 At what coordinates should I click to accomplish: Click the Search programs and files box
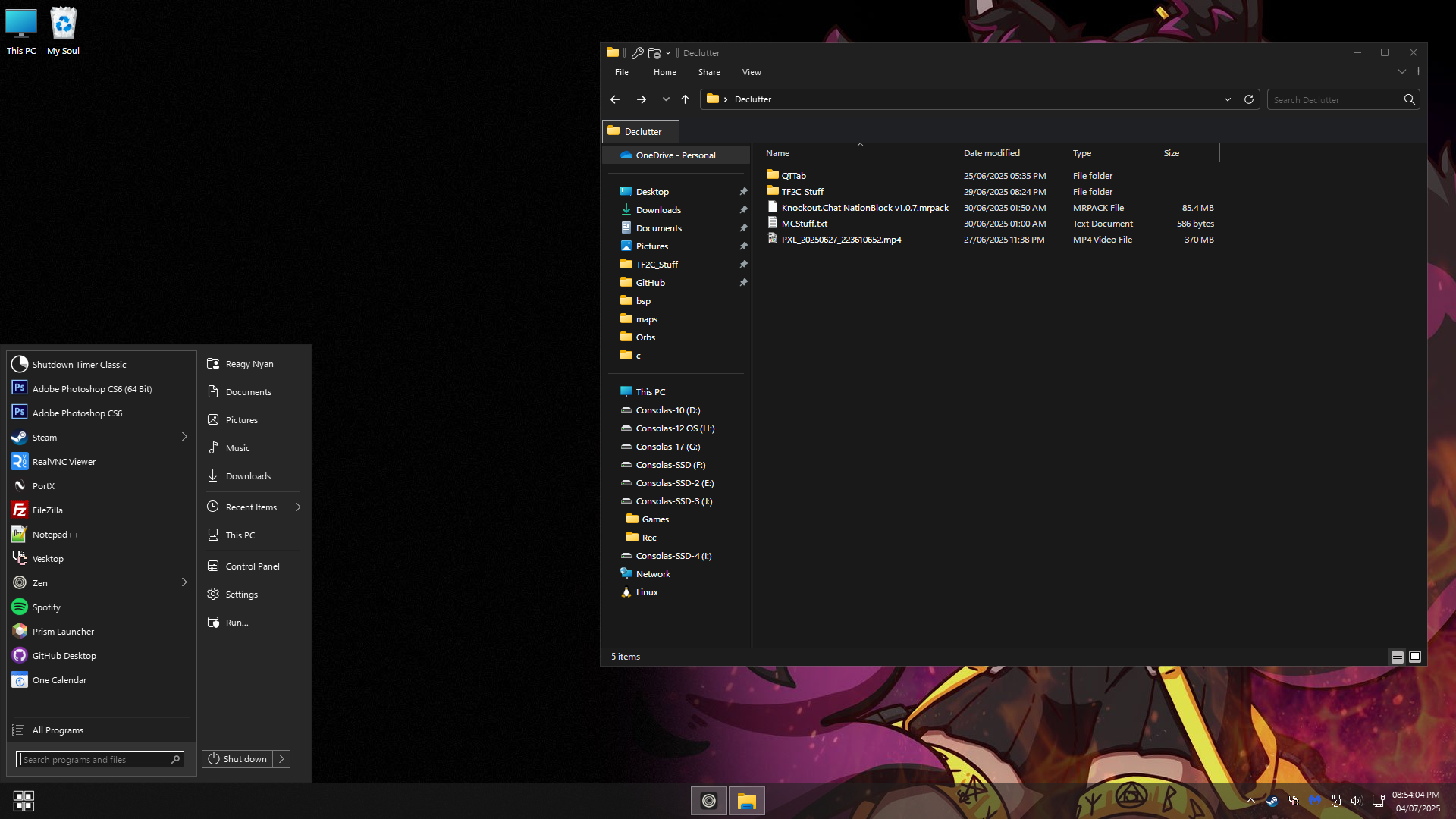click(99, 759)
